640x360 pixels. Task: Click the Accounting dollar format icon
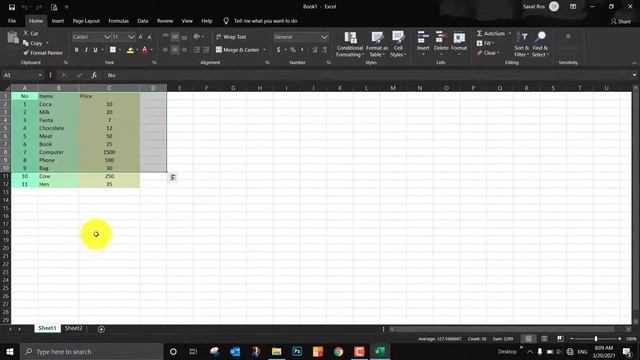[278, 50]
